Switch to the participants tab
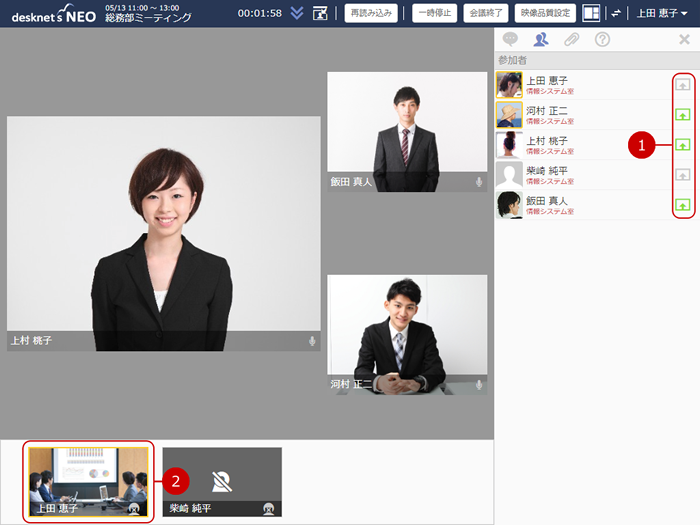The height and width of the screenshot is (525, 700). (541, 40)
